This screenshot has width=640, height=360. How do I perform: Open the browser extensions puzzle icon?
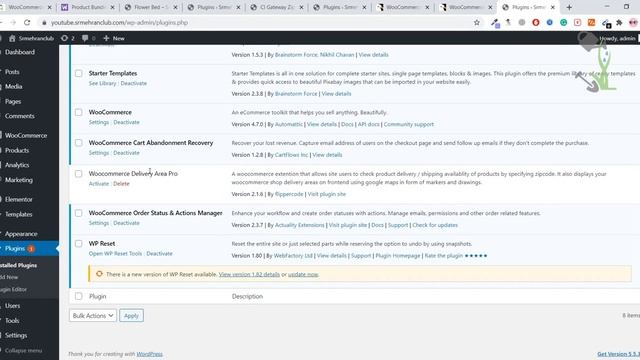coord(619,23)
